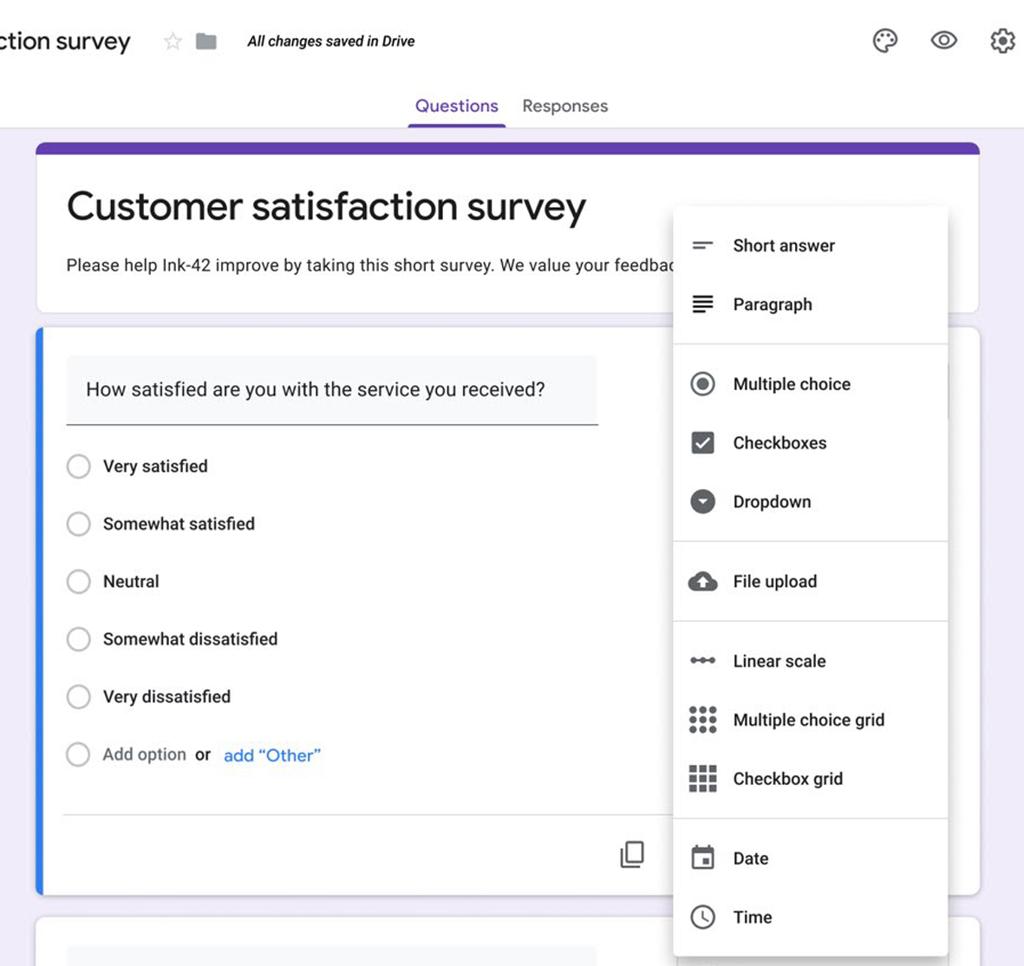1024x966 pixels.
Task: Pick Dropdown question type
Action: (x=810, y=502)
